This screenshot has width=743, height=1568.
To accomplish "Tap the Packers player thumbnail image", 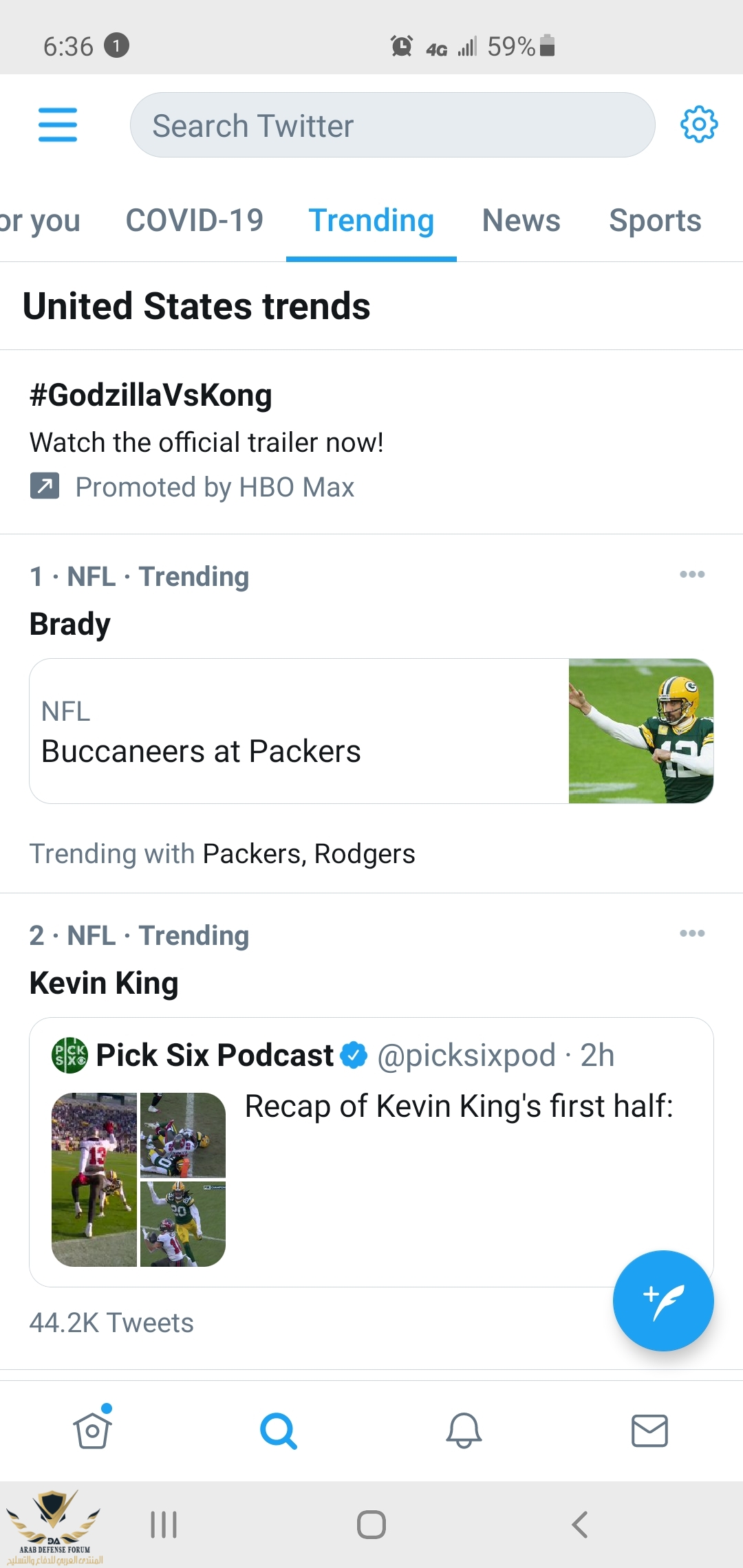I will tap(640, 731).
